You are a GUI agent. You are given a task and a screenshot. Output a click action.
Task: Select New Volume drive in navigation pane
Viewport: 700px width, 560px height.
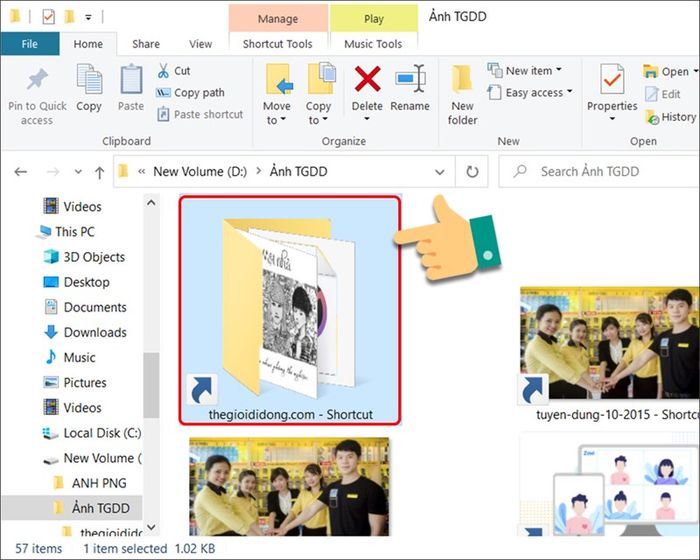pyautogui.click(x=92, y=458)
